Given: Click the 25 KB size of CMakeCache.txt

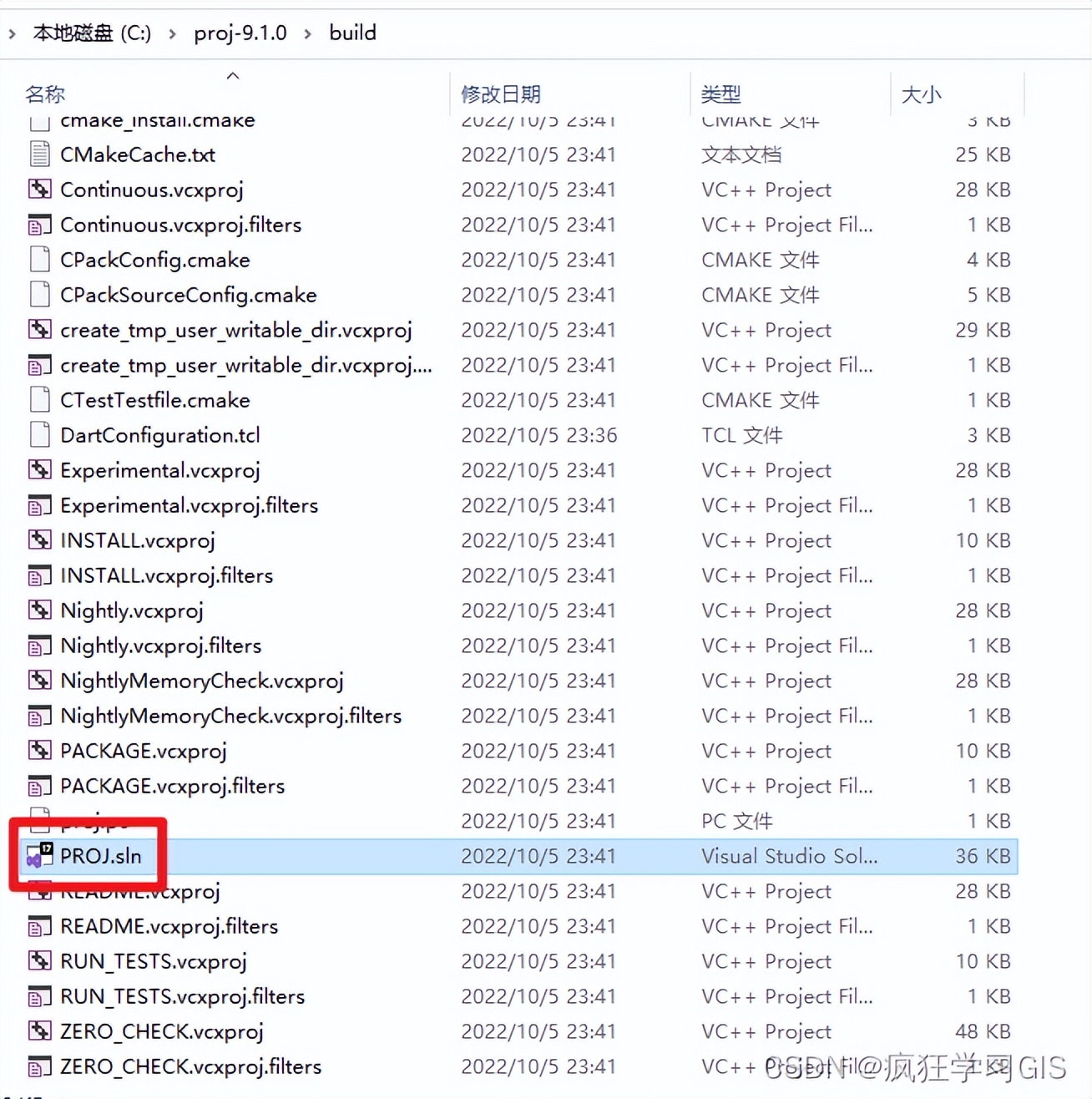Looking at the screenshot, I should pyautogui.click(x=983, y=154).
